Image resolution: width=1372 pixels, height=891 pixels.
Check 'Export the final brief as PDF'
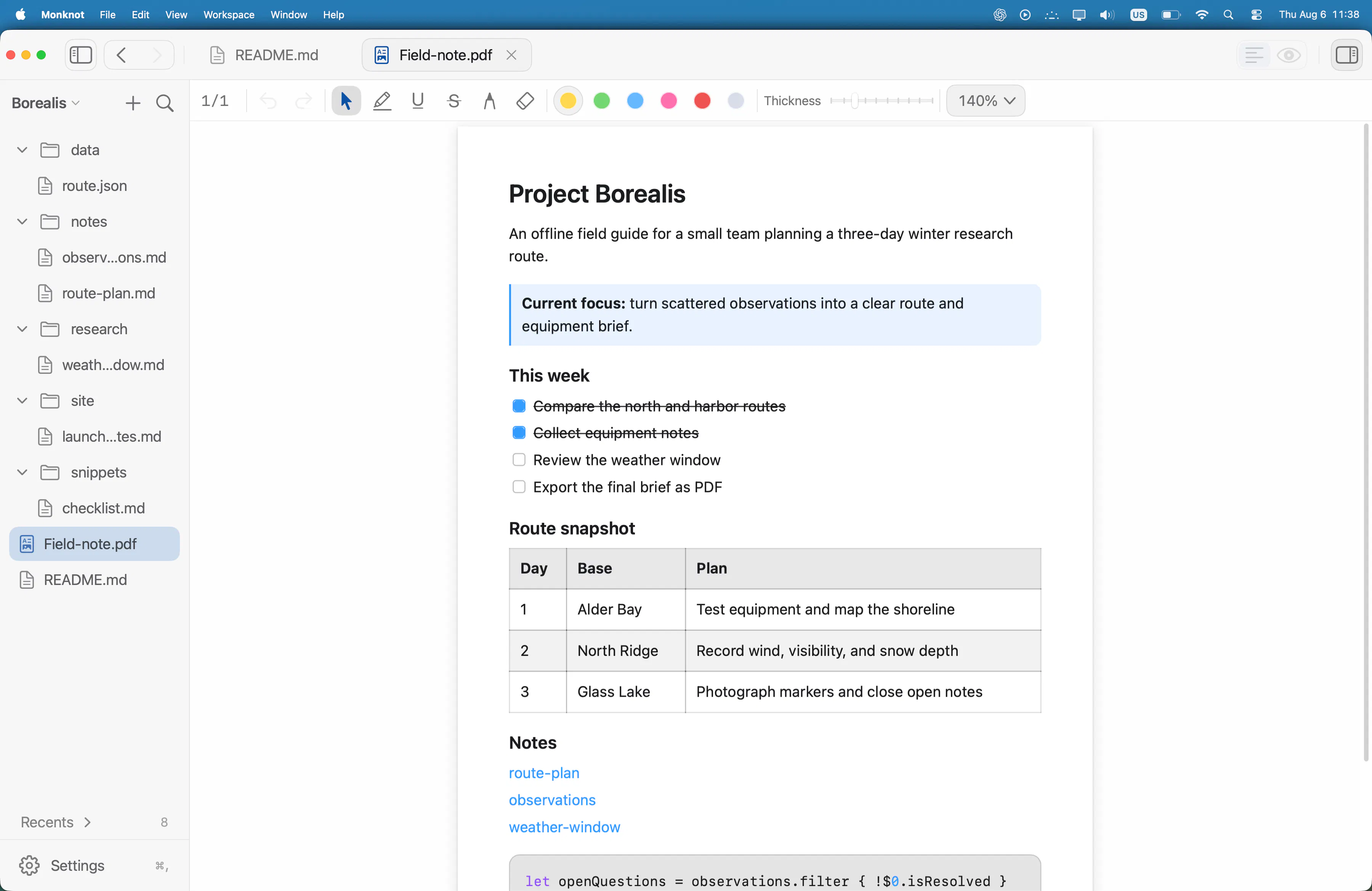click(x=519, y=487)
